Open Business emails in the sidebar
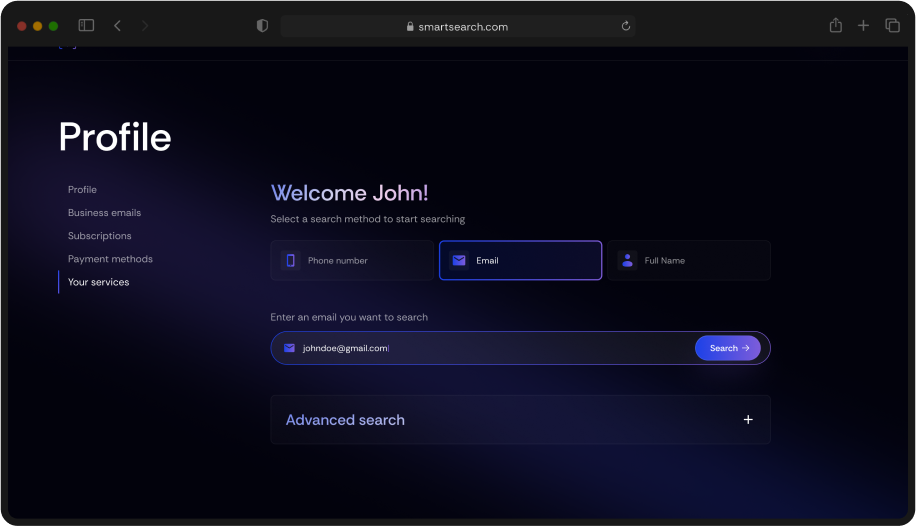 pyautogui.click(x=105, y=213)
